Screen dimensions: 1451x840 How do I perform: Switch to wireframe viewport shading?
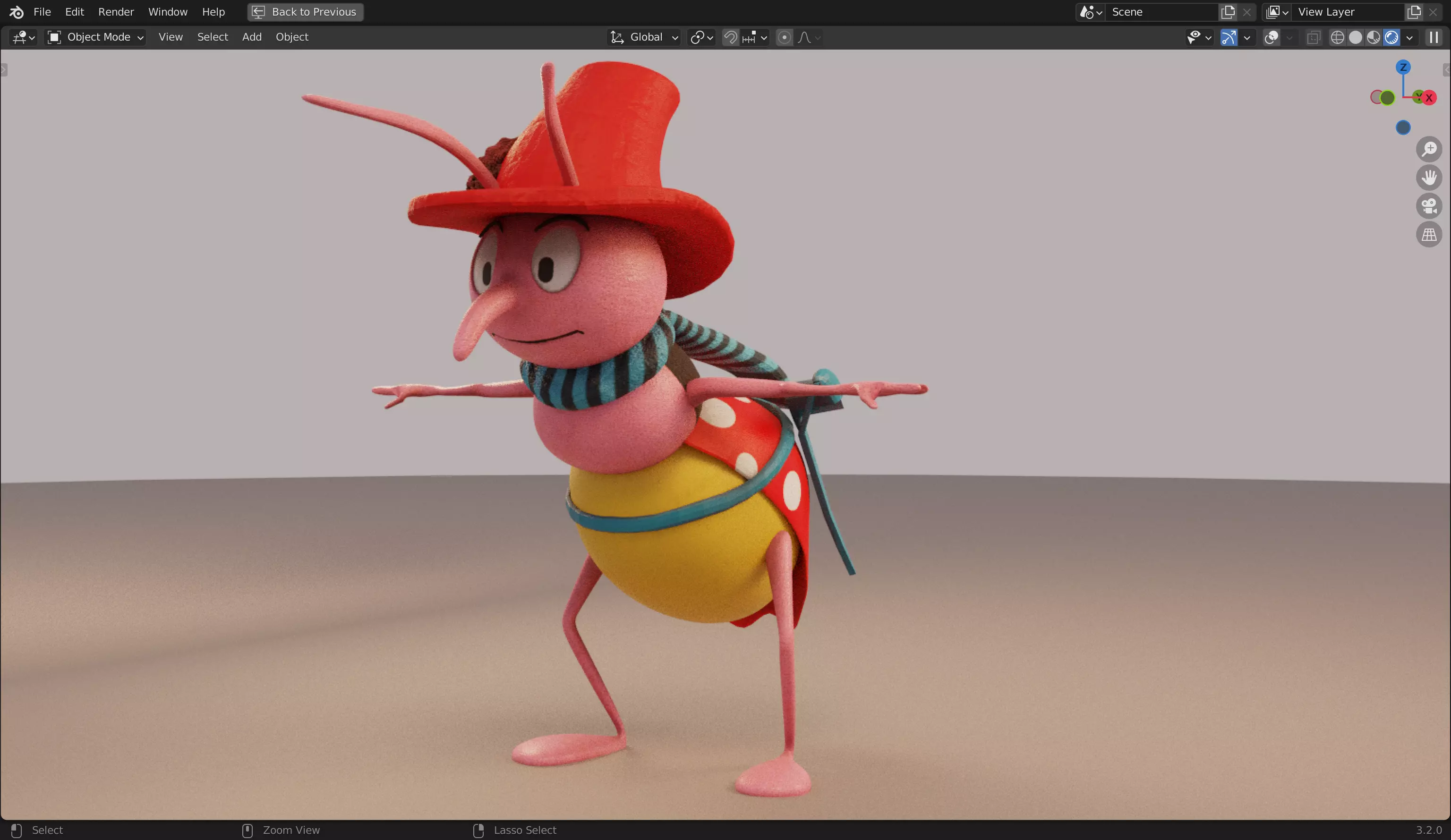click(1337, 37)
